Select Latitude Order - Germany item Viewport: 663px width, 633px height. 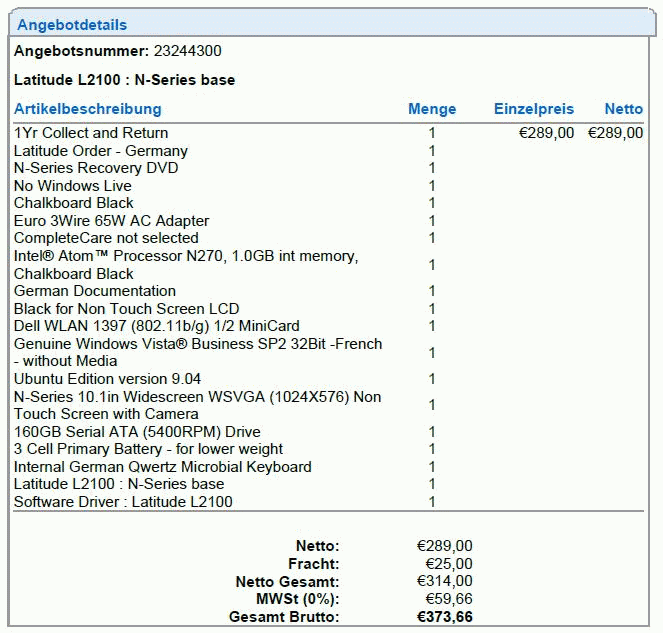[x=101, y=151]
